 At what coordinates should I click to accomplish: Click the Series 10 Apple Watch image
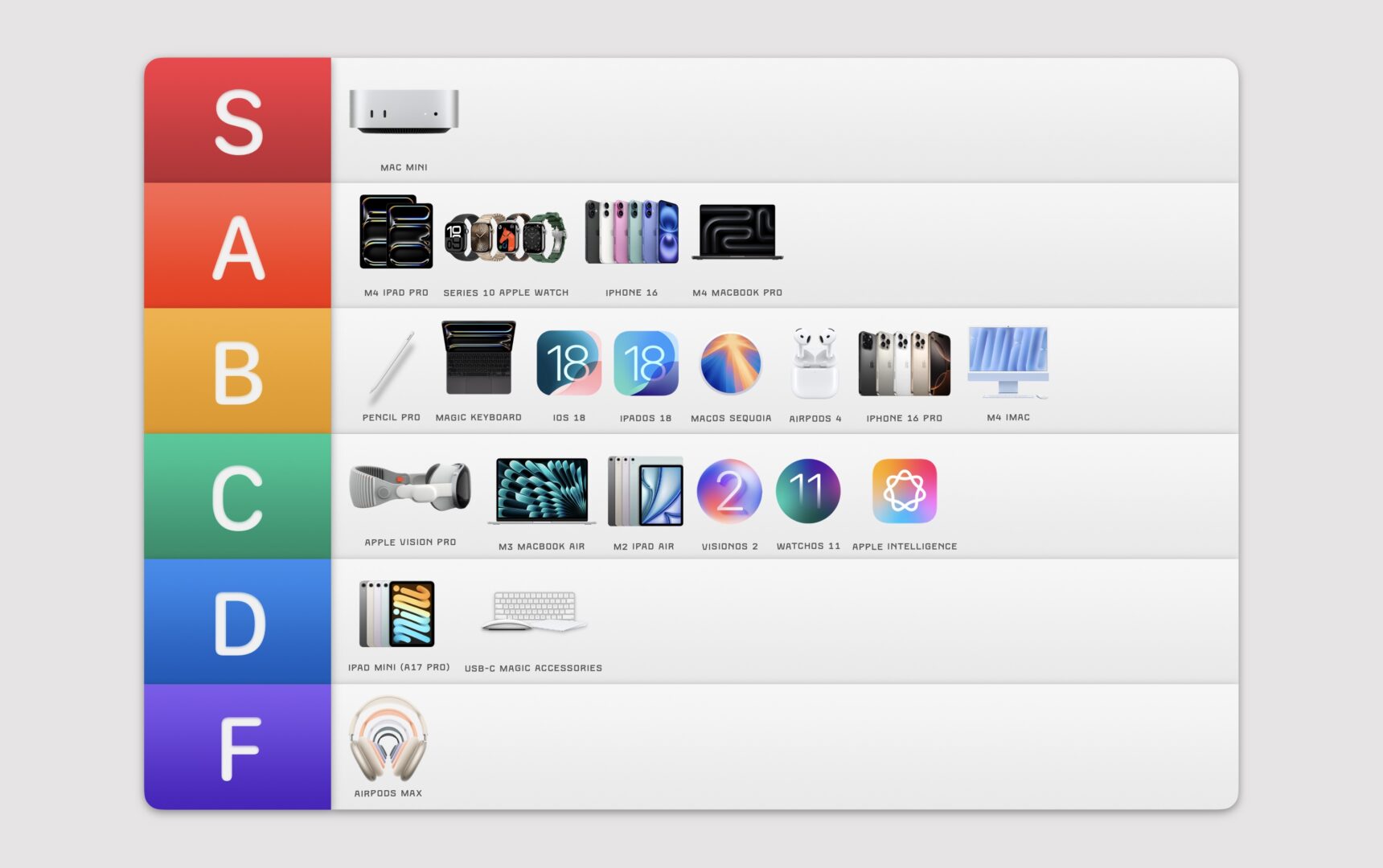(x=505, y=236)
